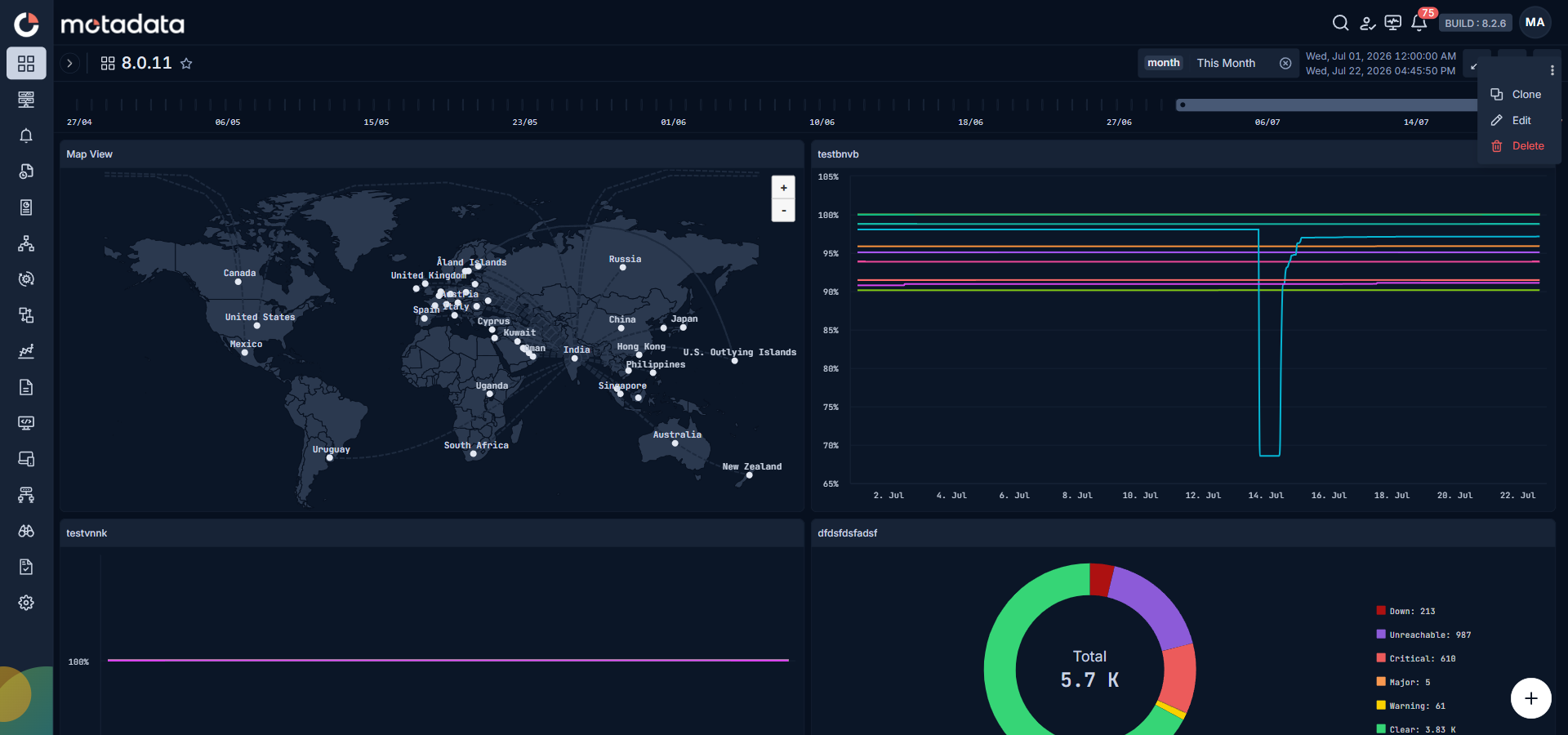Screen dimensions: 1568x735
Task: Zoom in on the map view
Action: click(783, 188)
